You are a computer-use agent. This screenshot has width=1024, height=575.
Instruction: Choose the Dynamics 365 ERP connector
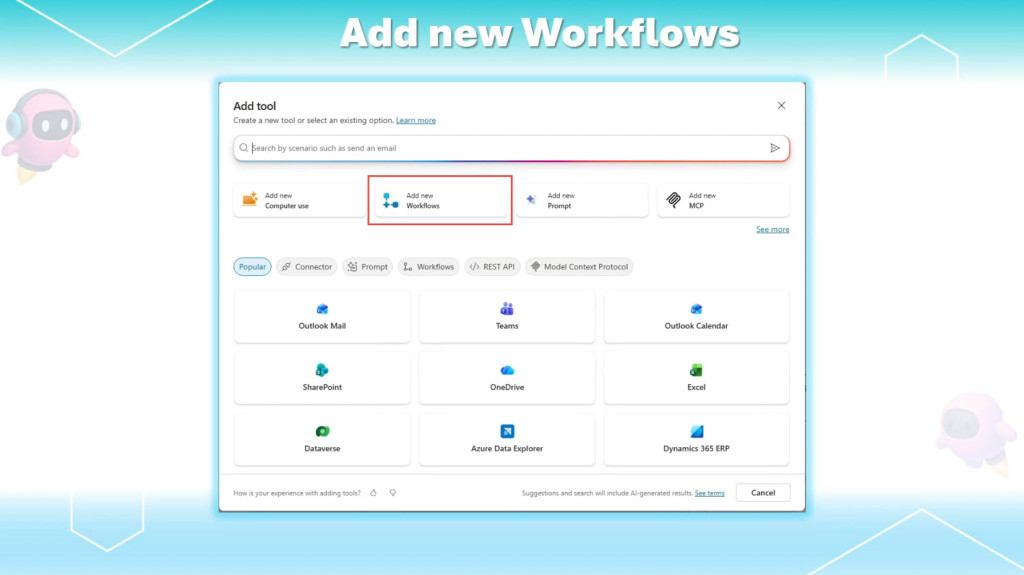tap(696, 440)
